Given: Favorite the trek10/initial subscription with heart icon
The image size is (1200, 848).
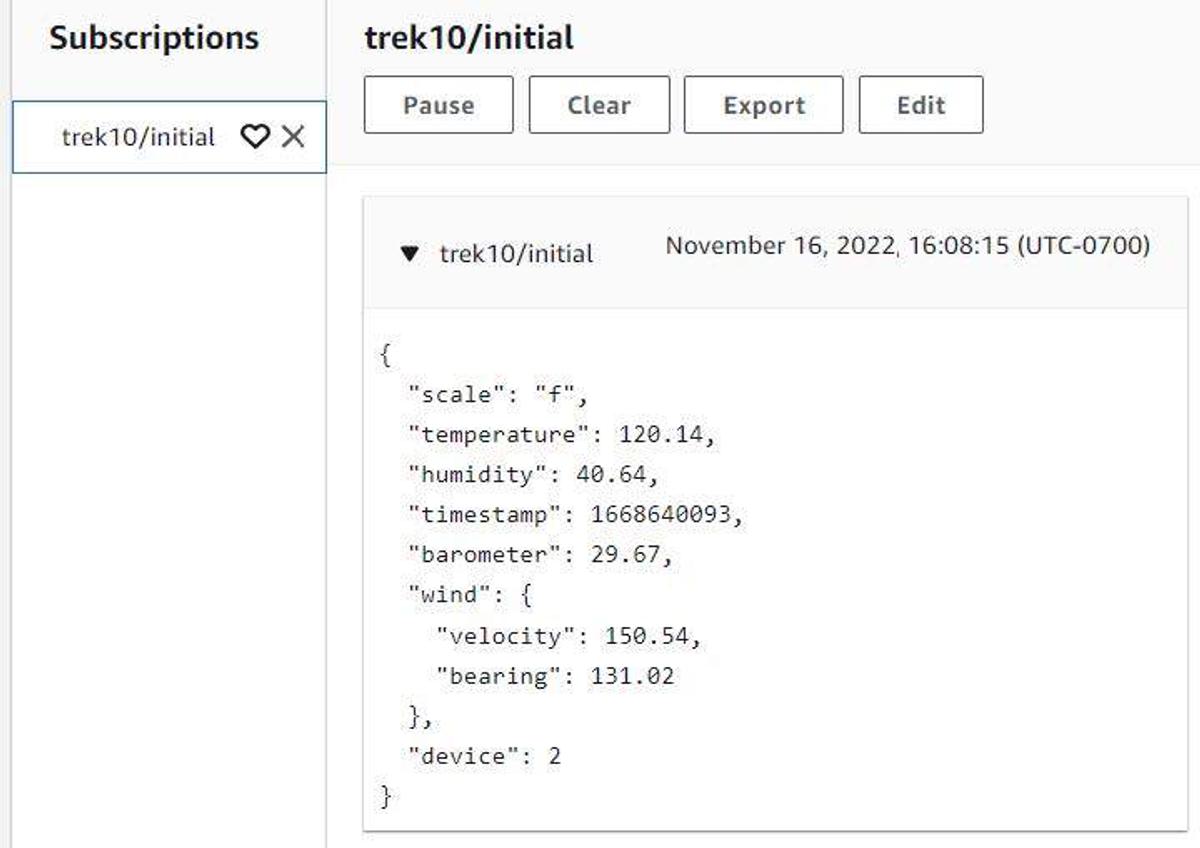Looking at the screenshot, I should [x=256, y=137].
